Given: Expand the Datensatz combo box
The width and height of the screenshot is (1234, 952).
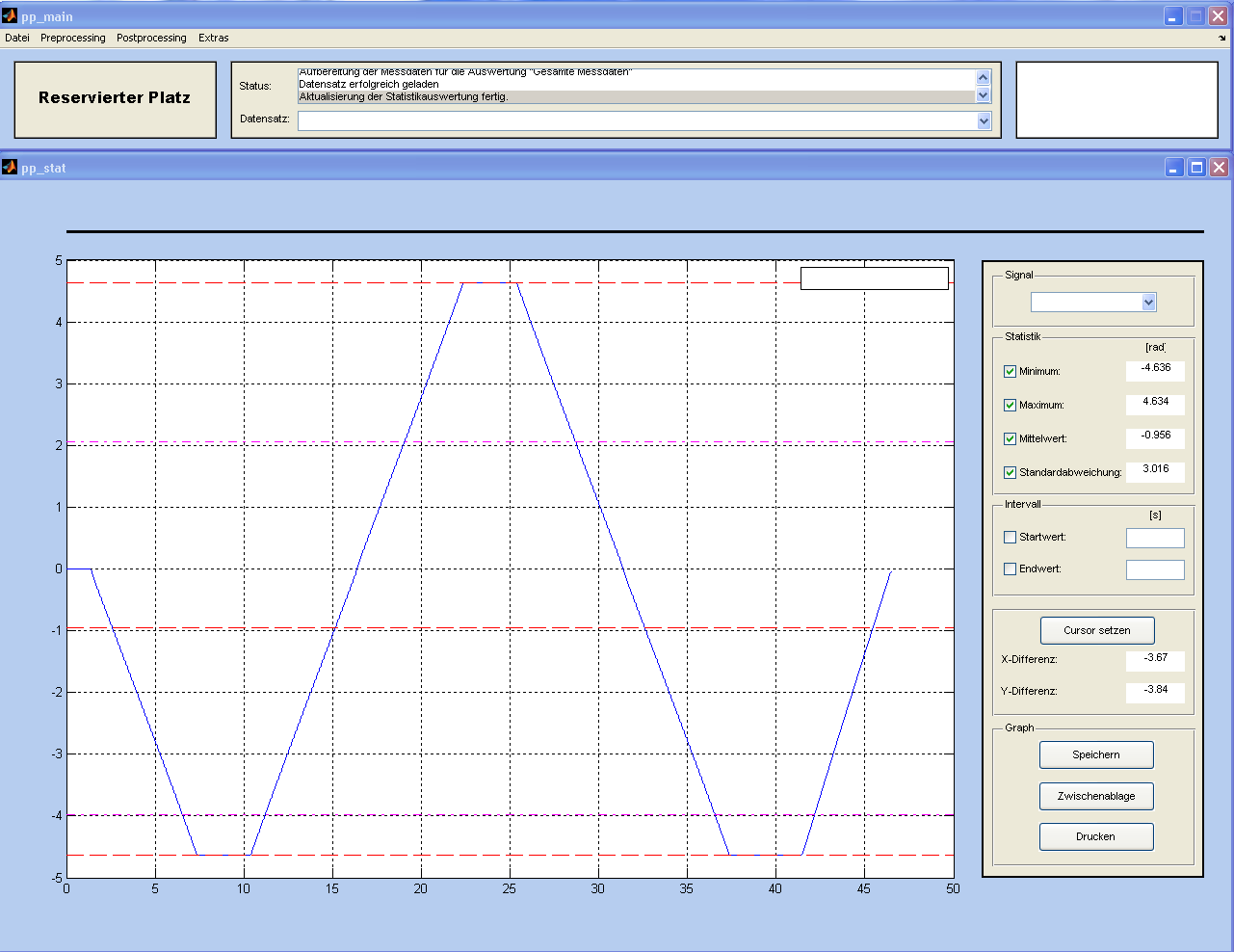Looking at the screenshot, I should coord(984,121).
